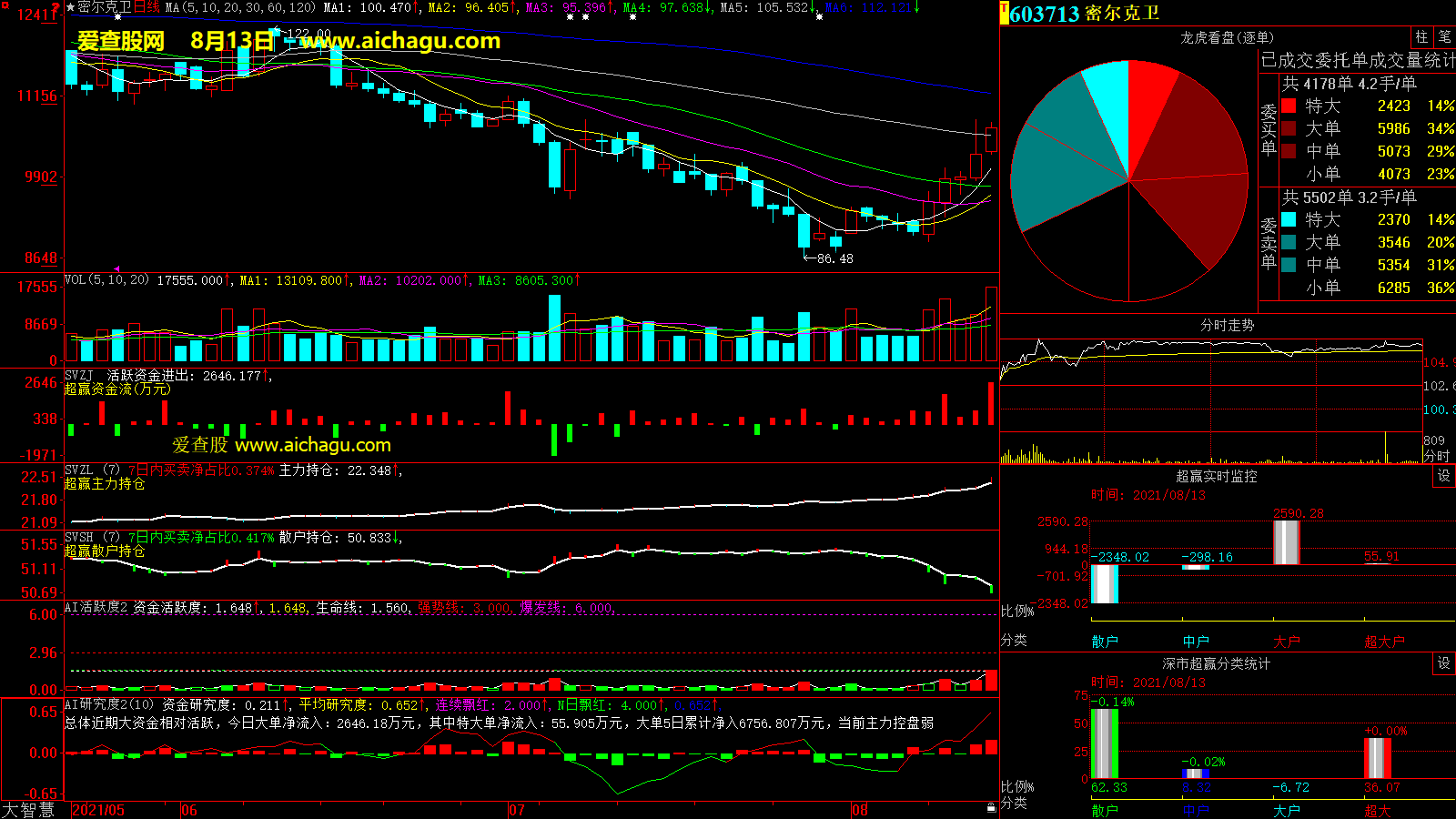The width and height of the screenshot is (1456, 819).
Task: Click the red question mark near 12417
Action: click(56, 8)
